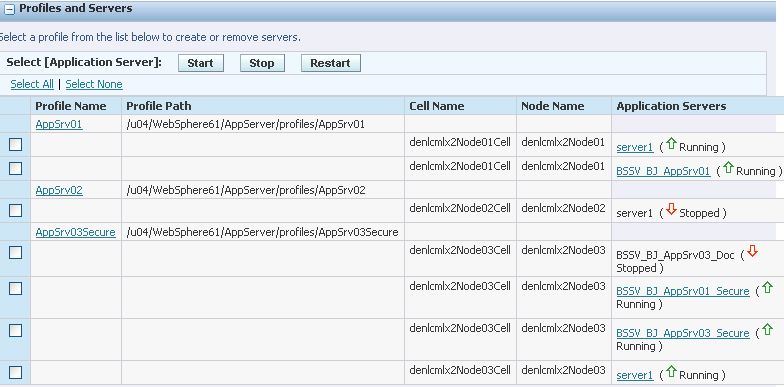Viewport: 784px width, 387px height.
Task: Click red stopped arrow for BSSV_BJ_AppSrv03_Doc
Action: point(752,252)
